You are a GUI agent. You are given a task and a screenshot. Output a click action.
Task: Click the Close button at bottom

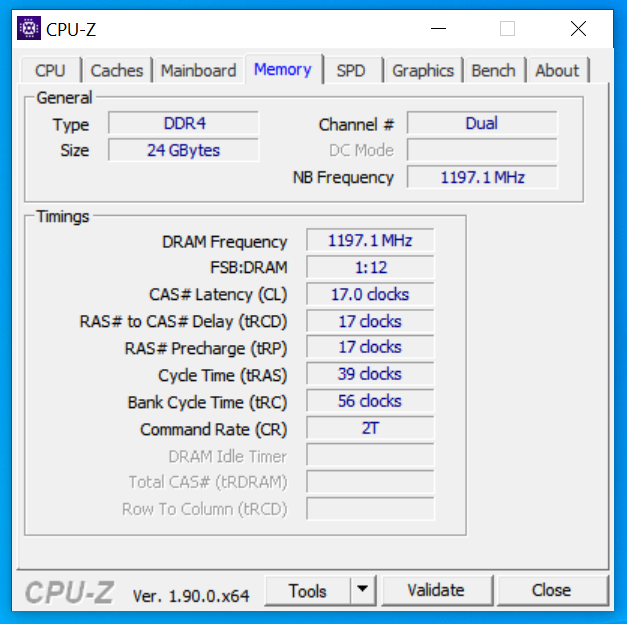coord(551,590)
